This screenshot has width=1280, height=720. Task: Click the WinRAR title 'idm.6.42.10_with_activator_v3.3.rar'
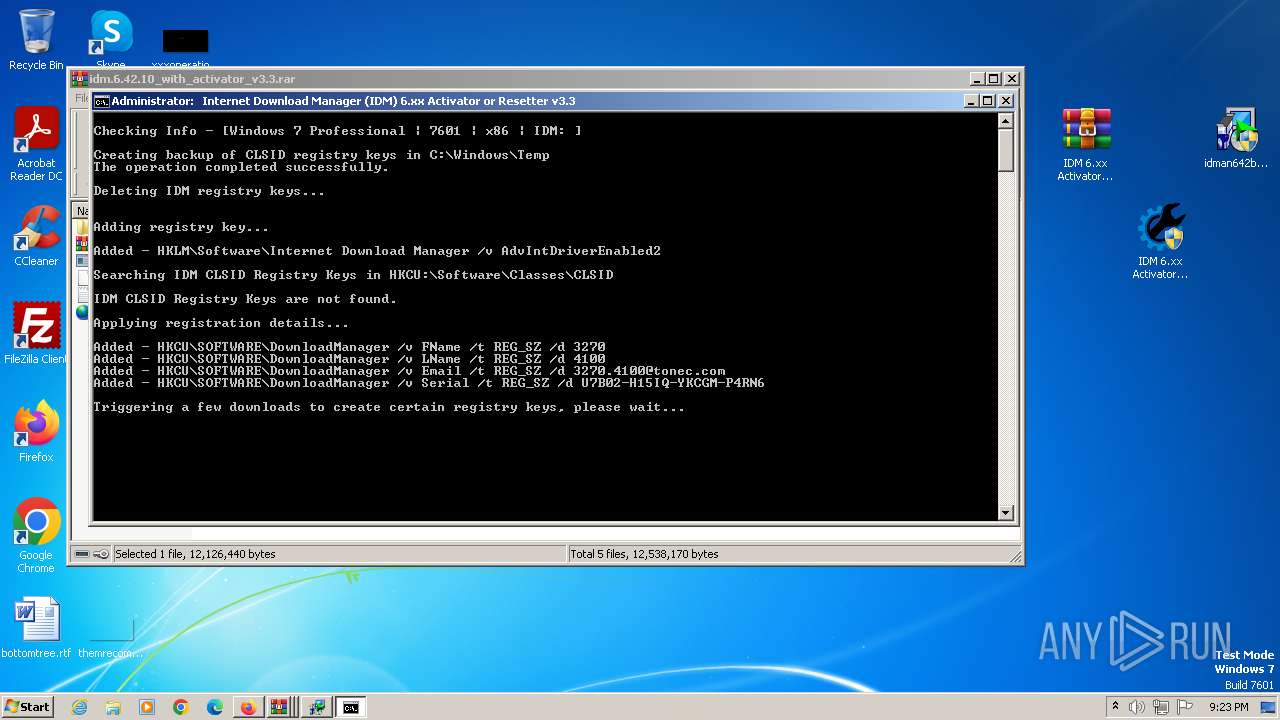pos(193,79)
